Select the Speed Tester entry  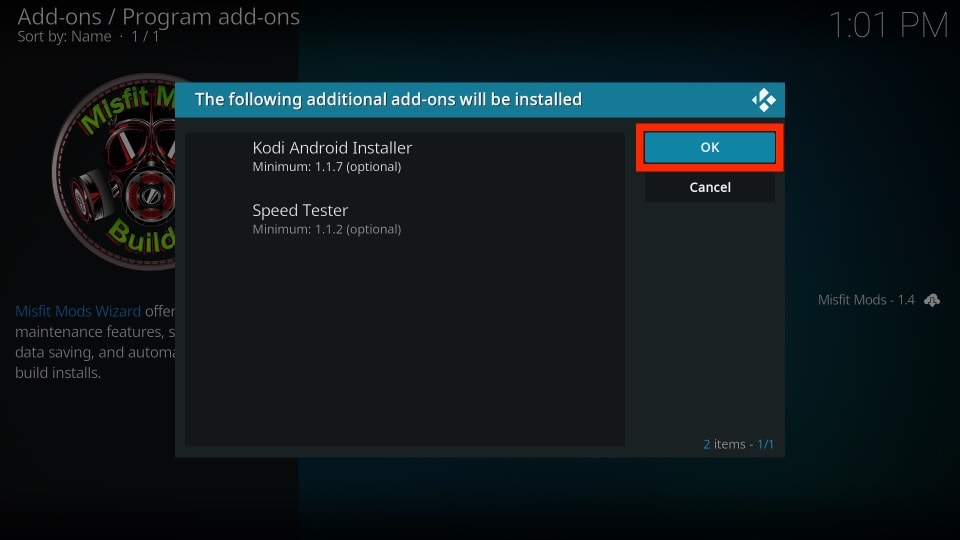click(x=405, y=219)
